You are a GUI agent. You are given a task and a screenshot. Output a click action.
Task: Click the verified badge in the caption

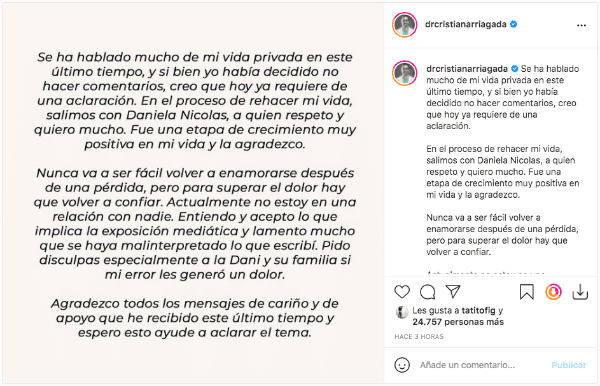coord(515,69)
